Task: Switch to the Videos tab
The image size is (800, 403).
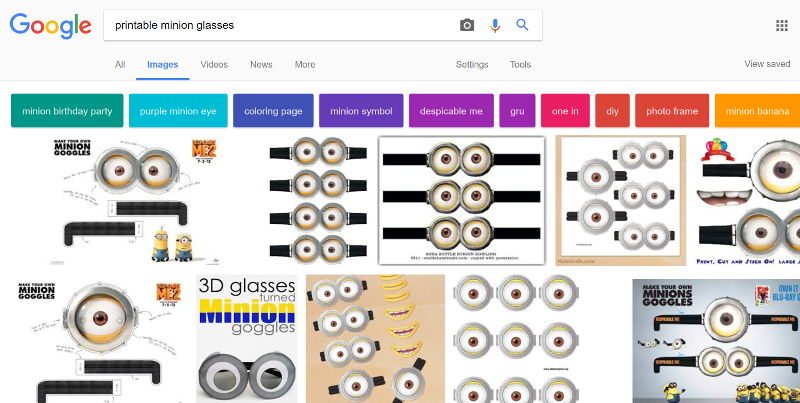Action: pyautogui.click(x=214, y=65)
